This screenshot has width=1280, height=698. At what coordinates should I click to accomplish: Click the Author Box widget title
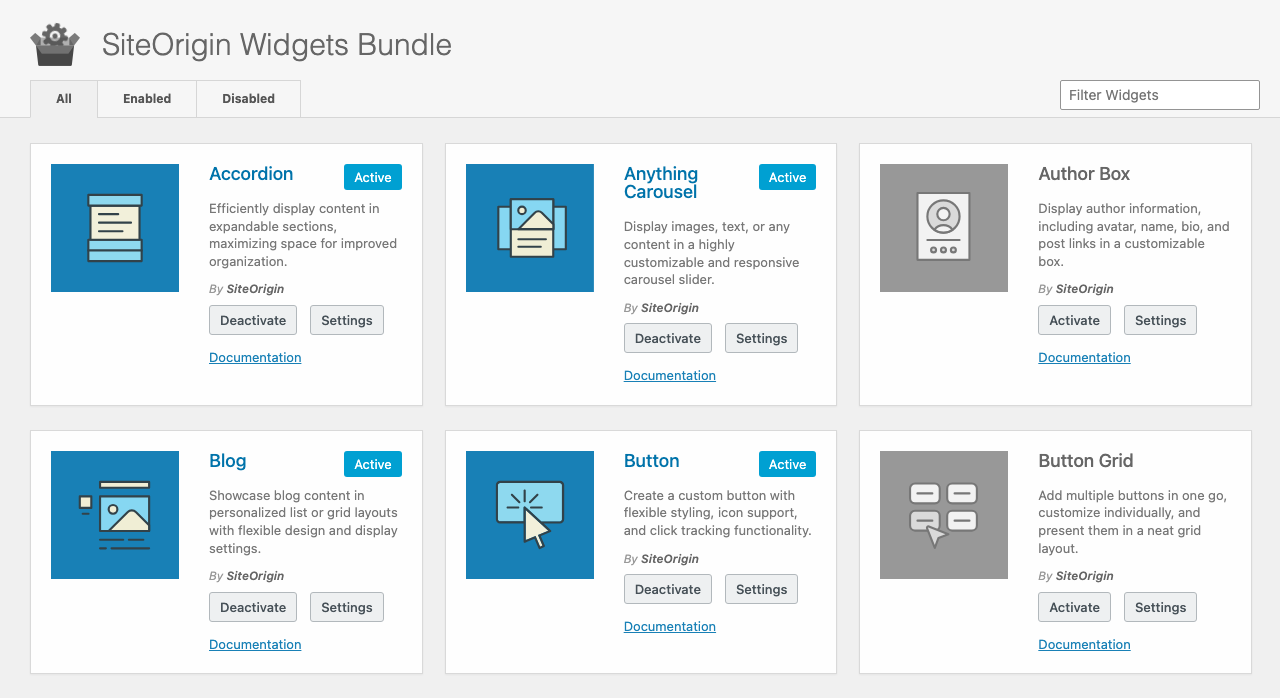1084,174
